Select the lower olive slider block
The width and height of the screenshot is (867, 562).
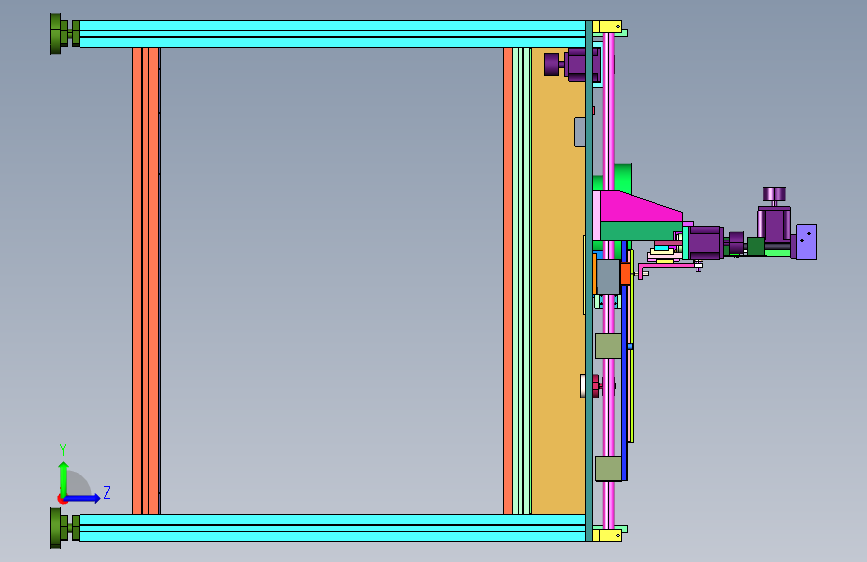(608, 468)
